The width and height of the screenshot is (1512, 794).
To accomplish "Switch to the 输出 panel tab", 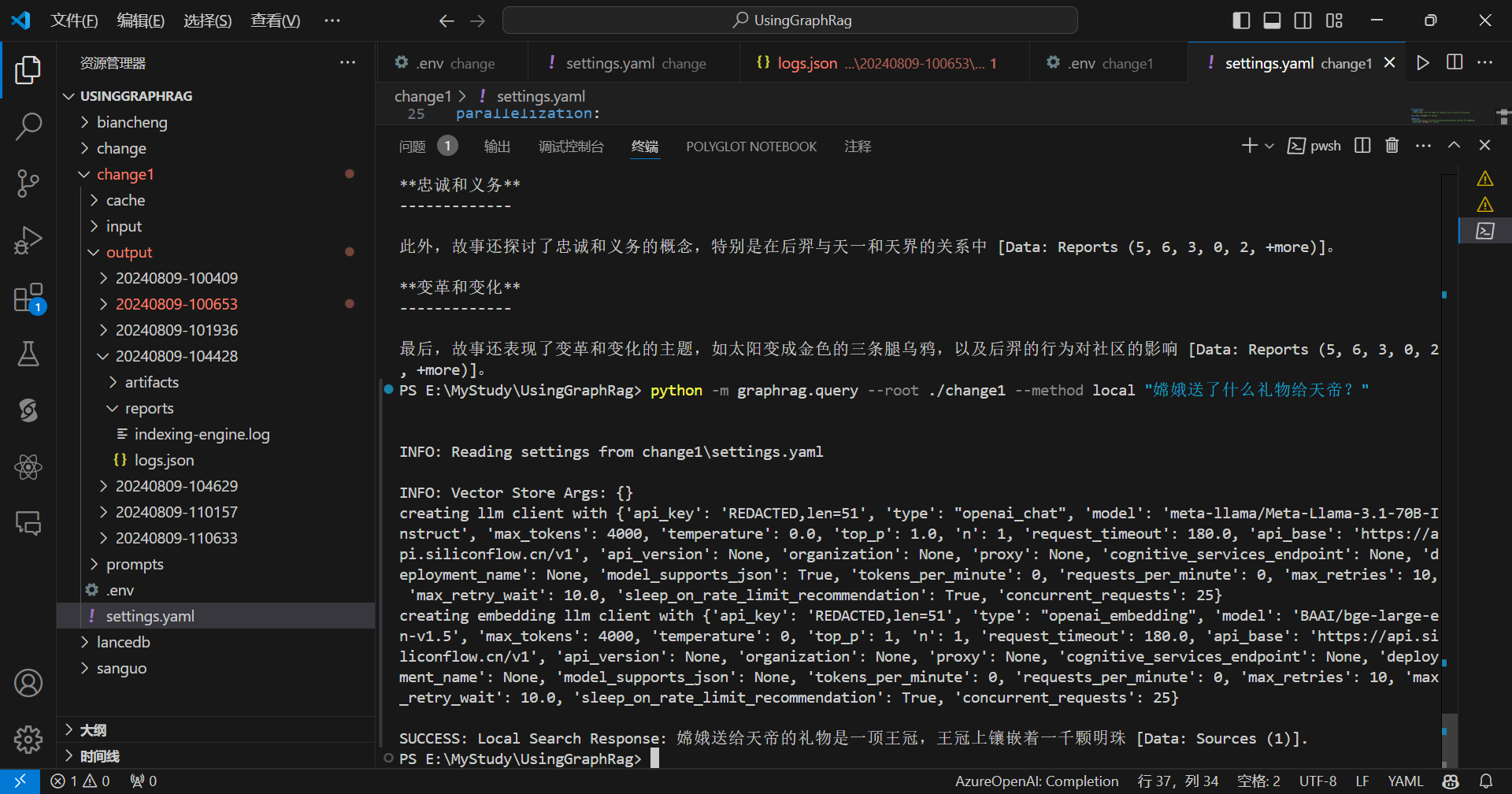I will (x=497, y=147).
